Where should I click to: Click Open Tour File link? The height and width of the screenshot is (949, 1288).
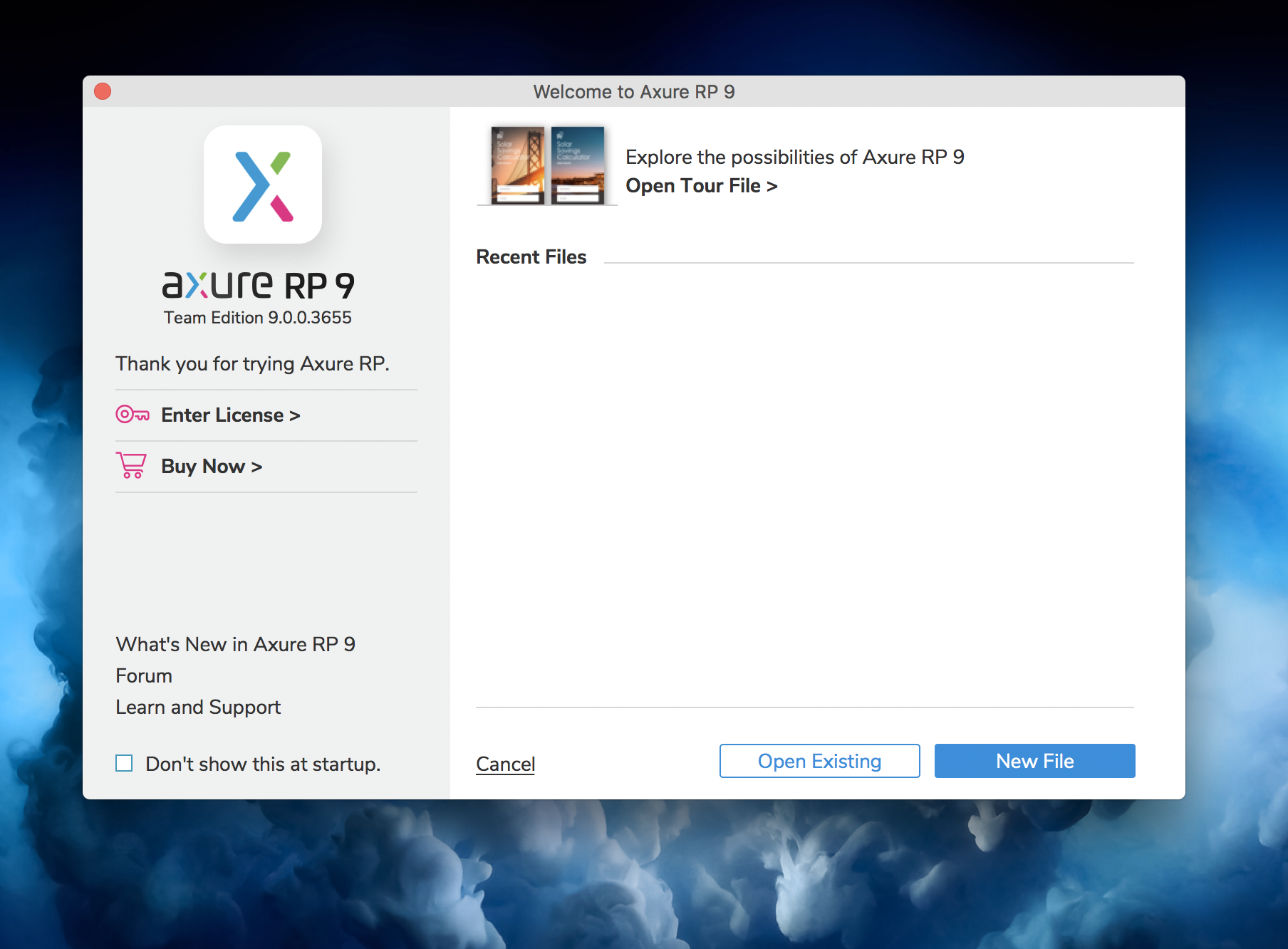(x=701, y=186)
